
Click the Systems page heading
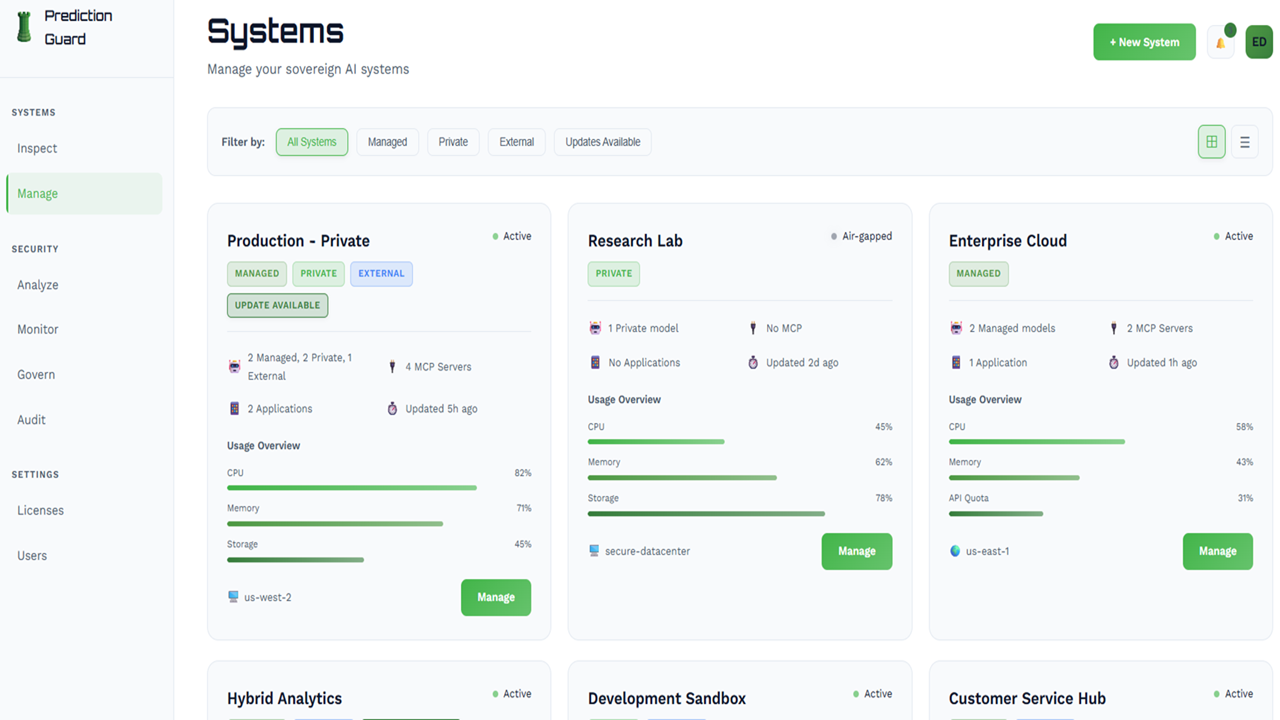275,32
